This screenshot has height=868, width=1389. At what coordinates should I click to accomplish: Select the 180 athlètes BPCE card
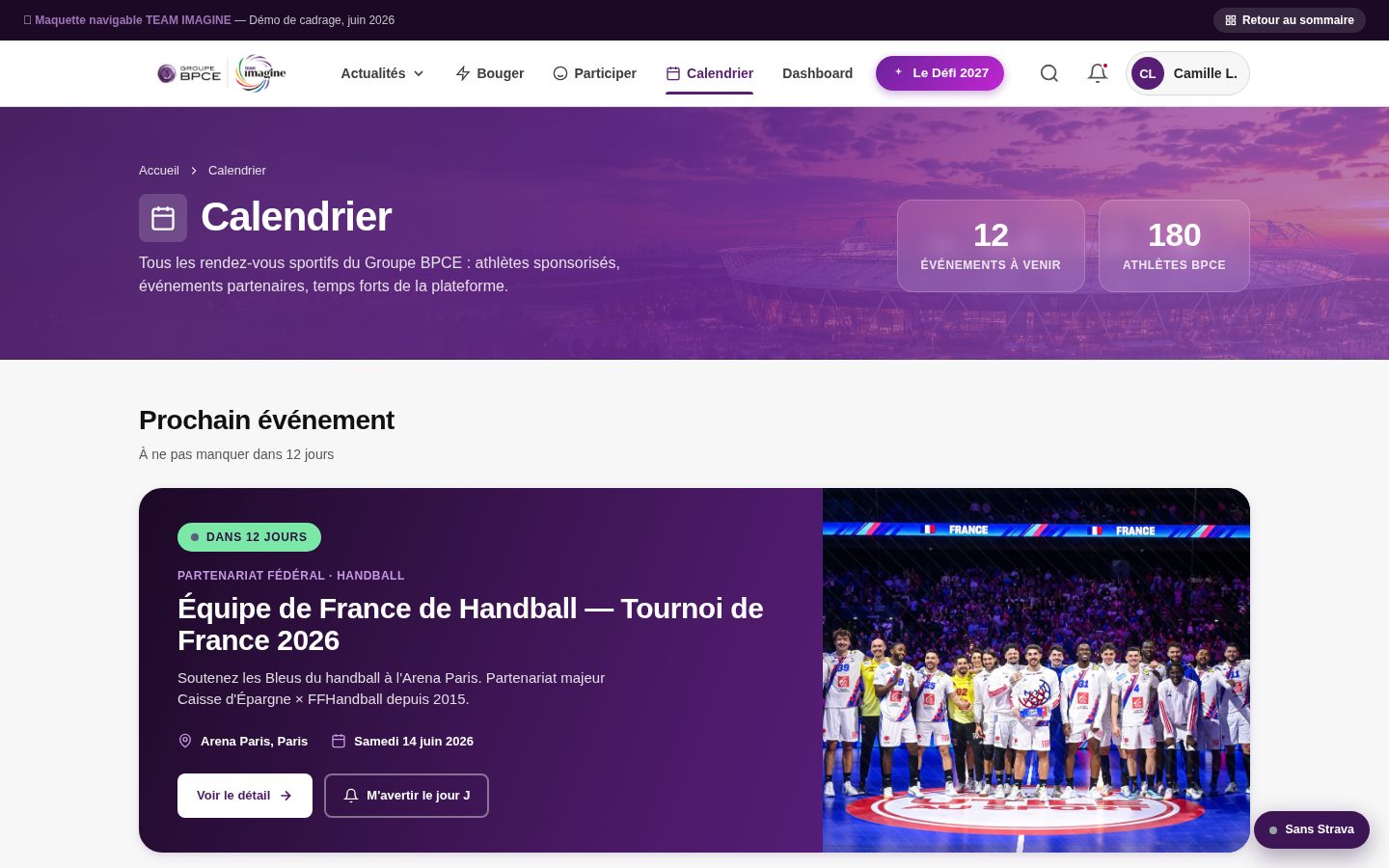pyautogui.click(x=1174, y=246)
